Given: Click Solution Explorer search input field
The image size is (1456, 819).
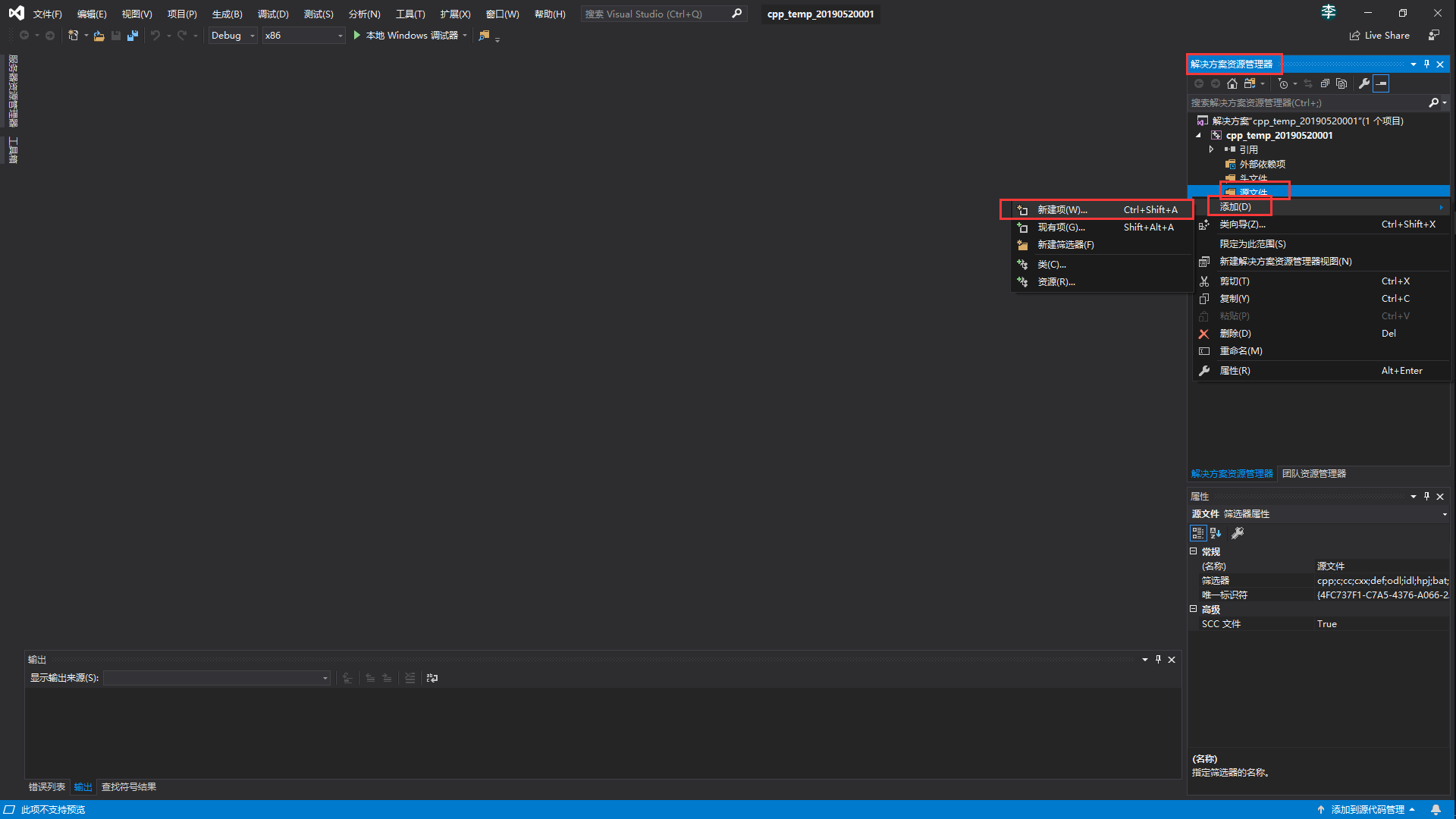Looking at the screenshot, I should tap(1304, 102).
